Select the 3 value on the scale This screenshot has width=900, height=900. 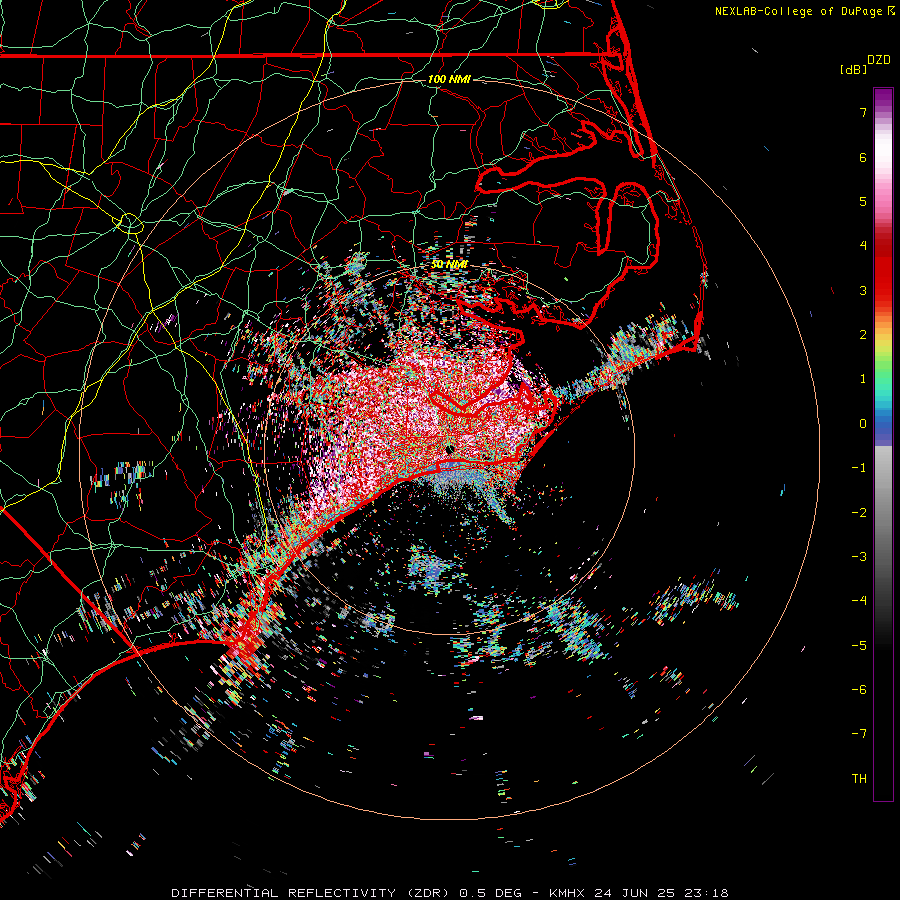pyautogui.click(x=863, y=290)
